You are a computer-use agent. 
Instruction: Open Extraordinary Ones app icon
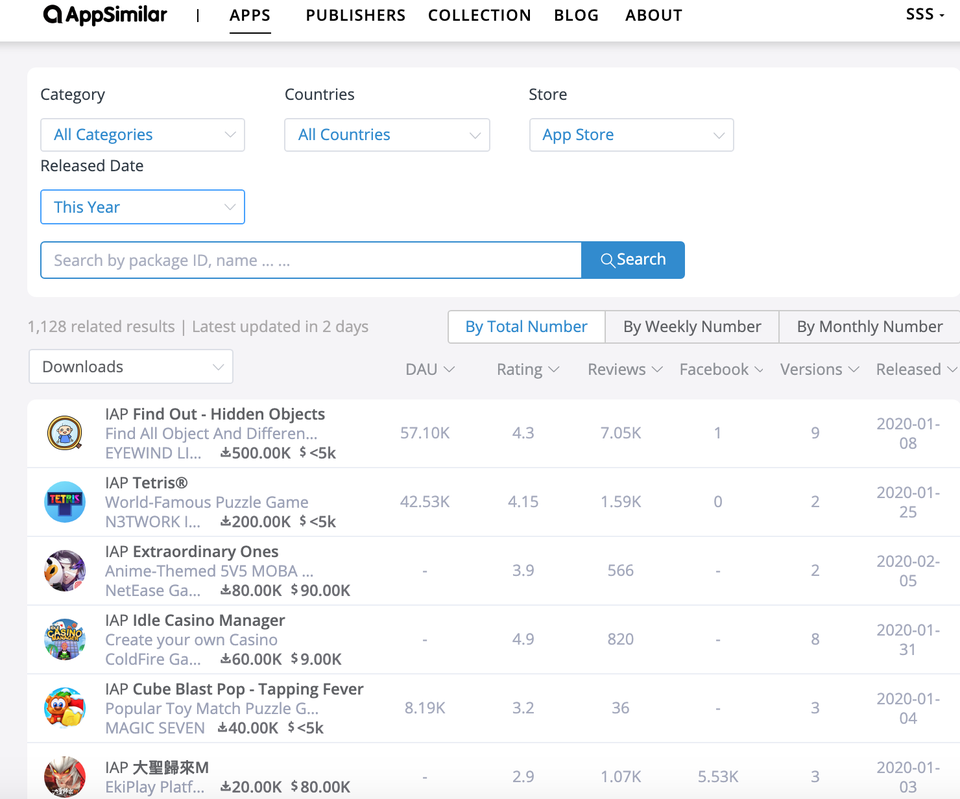tap(65, 570)
